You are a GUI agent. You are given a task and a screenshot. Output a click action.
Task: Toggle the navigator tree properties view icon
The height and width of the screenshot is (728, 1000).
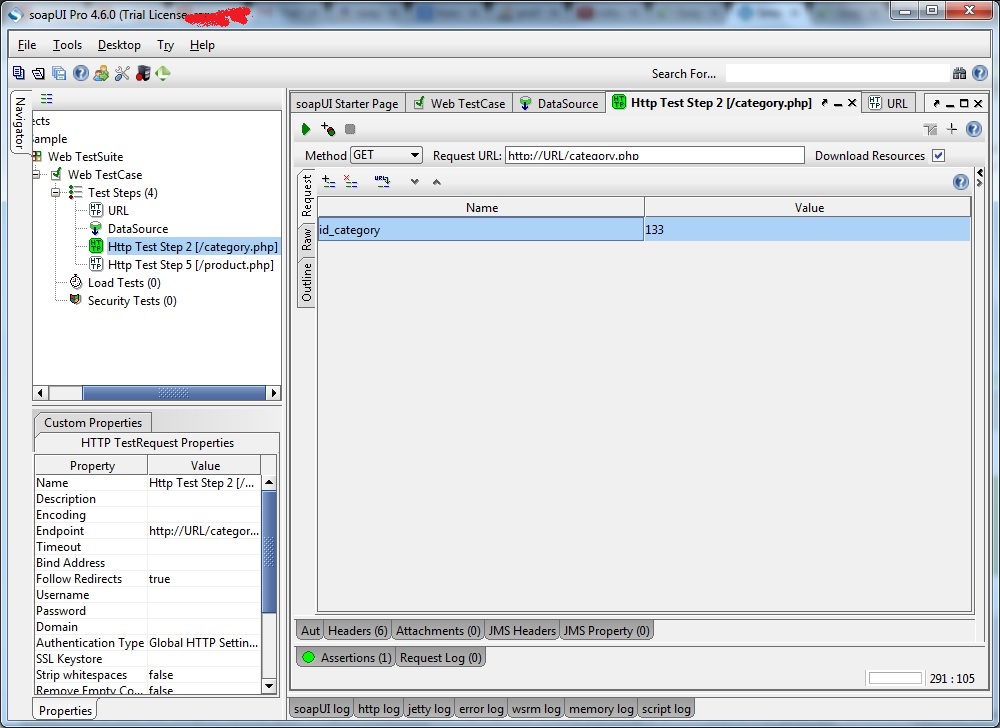47,99
